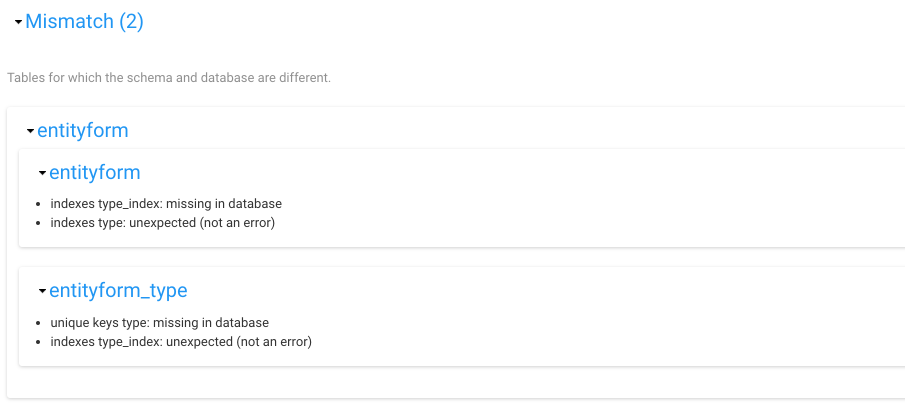
Task: Click the outer entityform group heading
Action: point(83,130)
